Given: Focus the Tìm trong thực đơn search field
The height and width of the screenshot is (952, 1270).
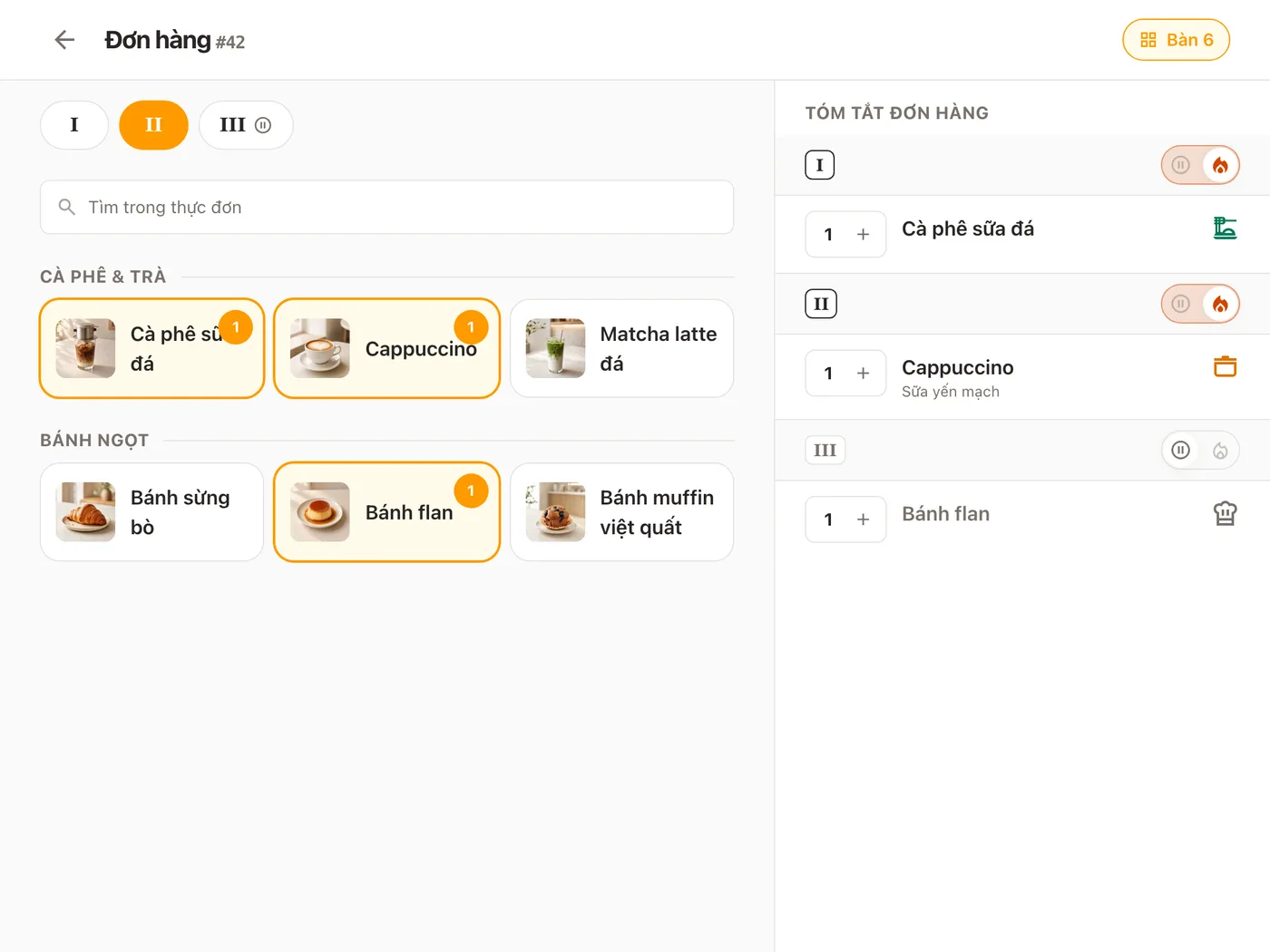Looking at the screenshot, I should tap(386, 208).
